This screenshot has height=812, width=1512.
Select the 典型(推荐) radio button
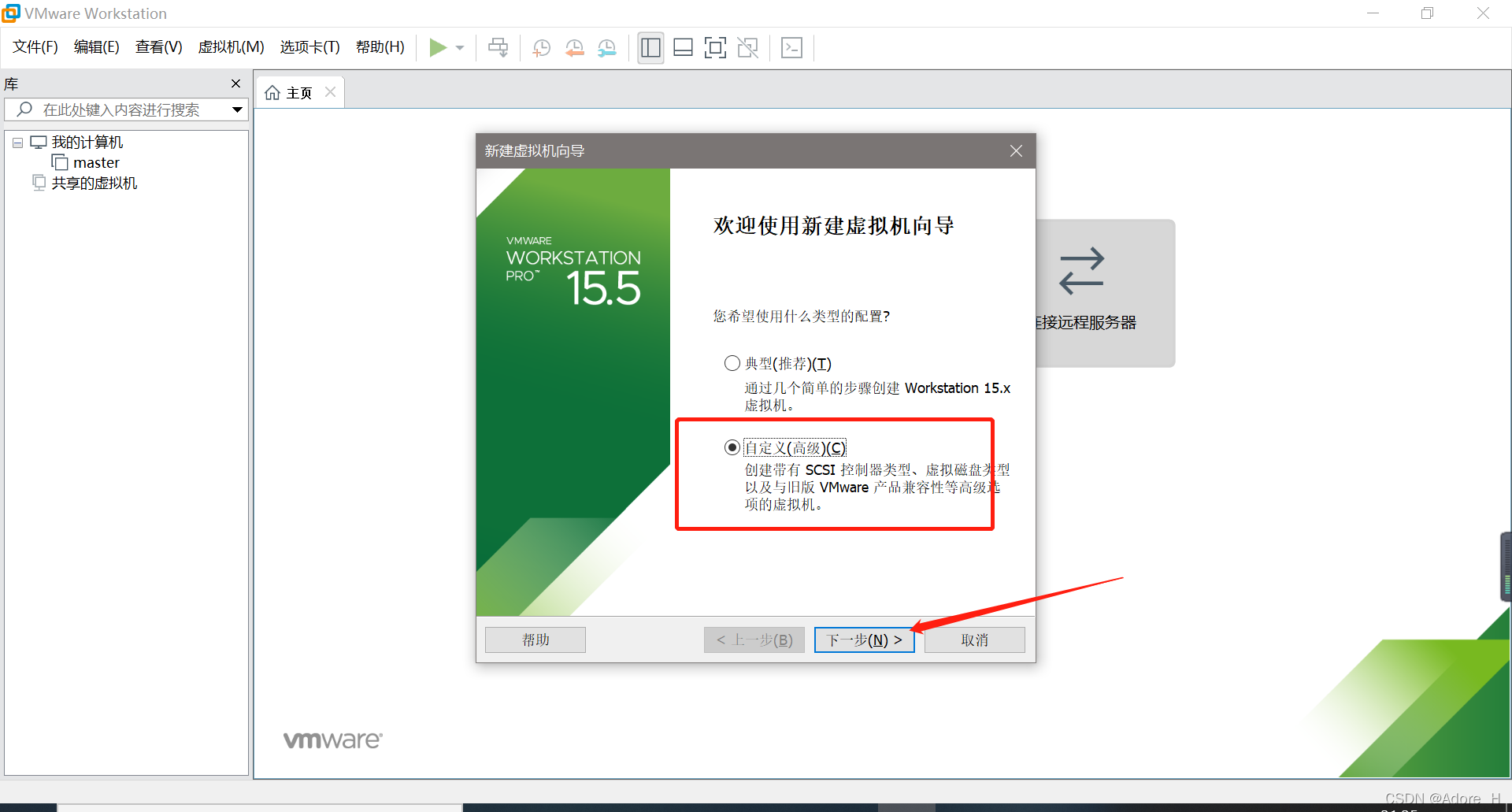click(732, 363)
